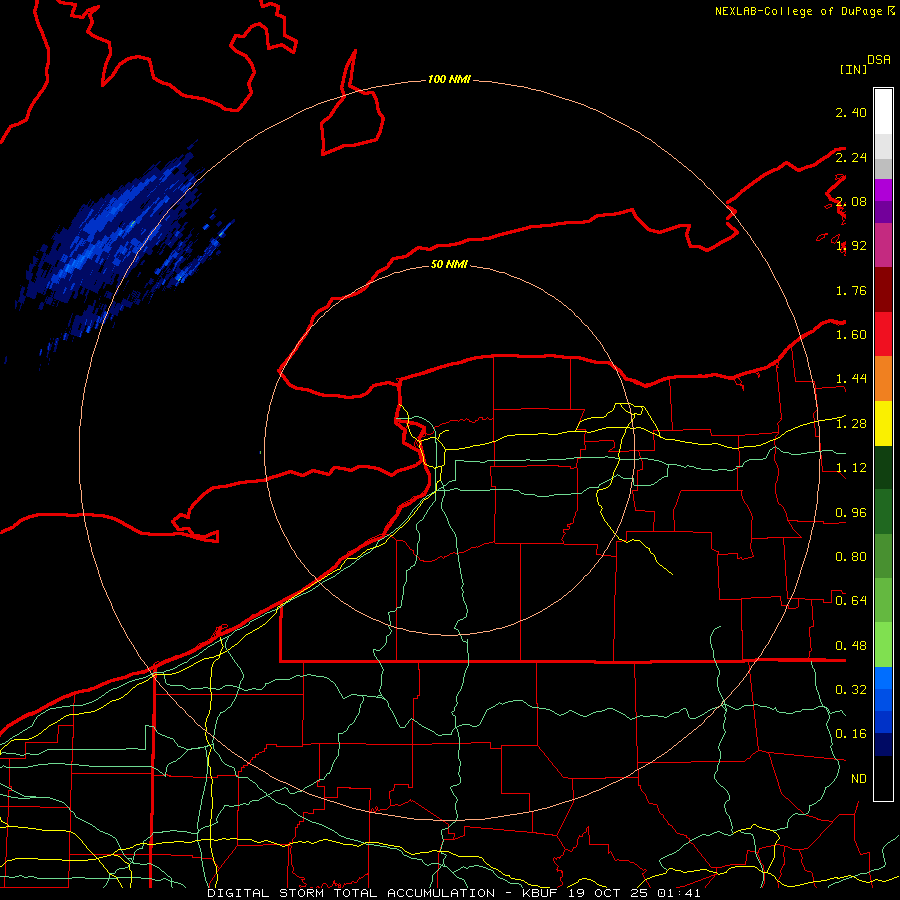
Task: Click the ND no-data scale label
Action: [859, 778]
